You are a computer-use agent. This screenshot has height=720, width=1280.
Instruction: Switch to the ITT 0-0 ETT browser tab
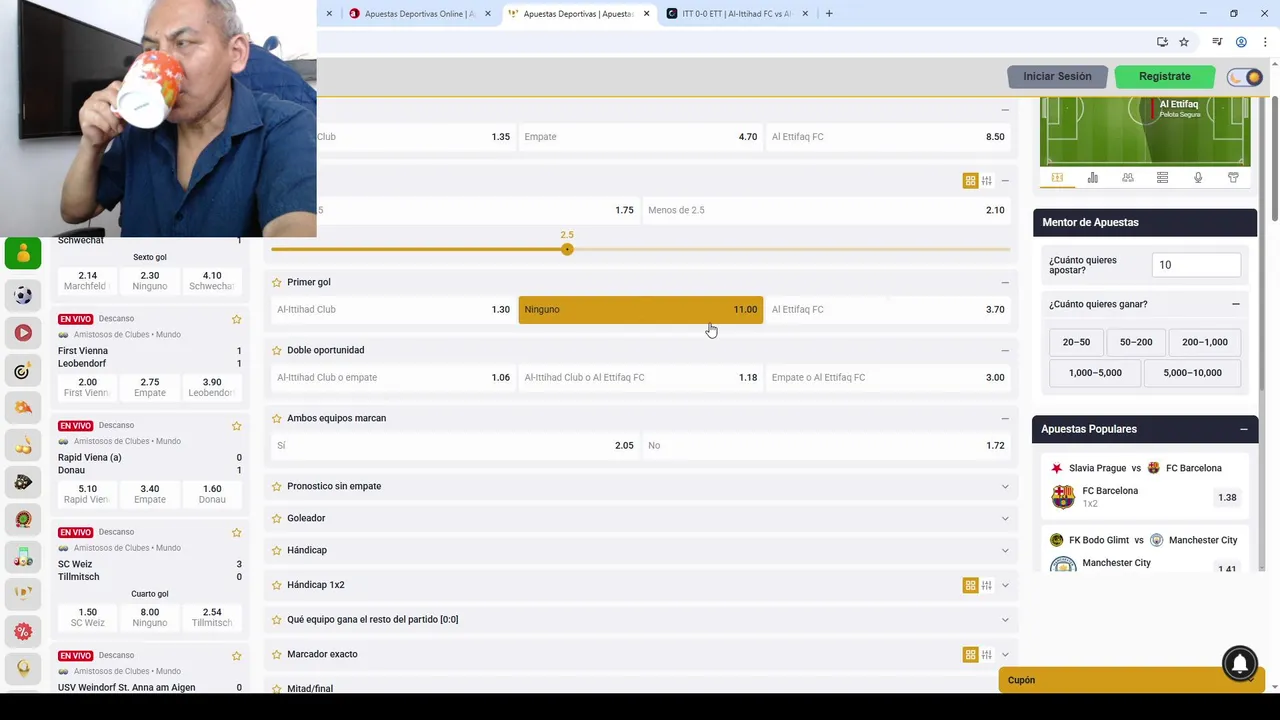tap(736, 14)
